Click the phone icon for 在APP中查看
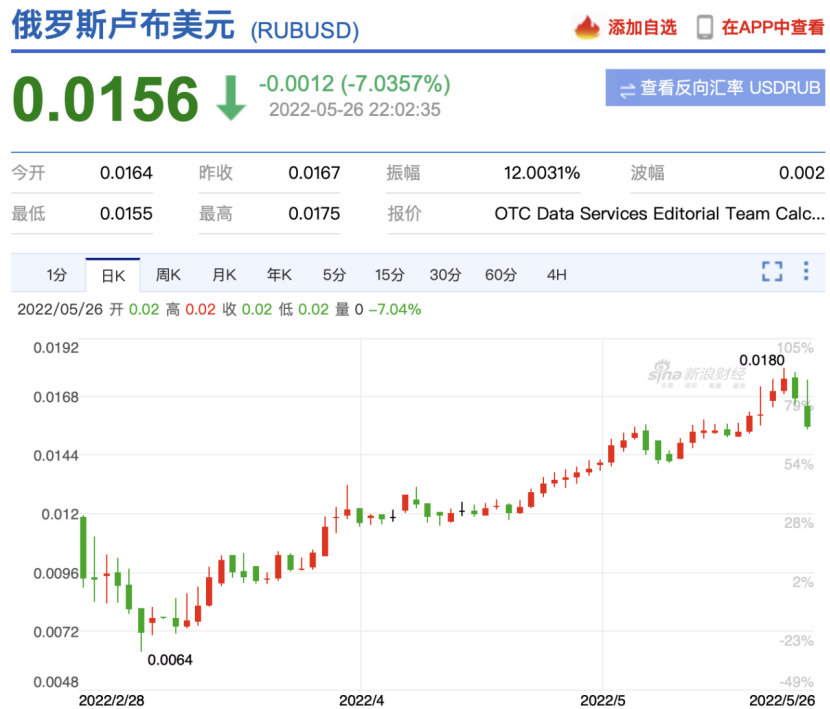This screenshot has width=830, height=709. pyautogui.click(x=705, y=27)
